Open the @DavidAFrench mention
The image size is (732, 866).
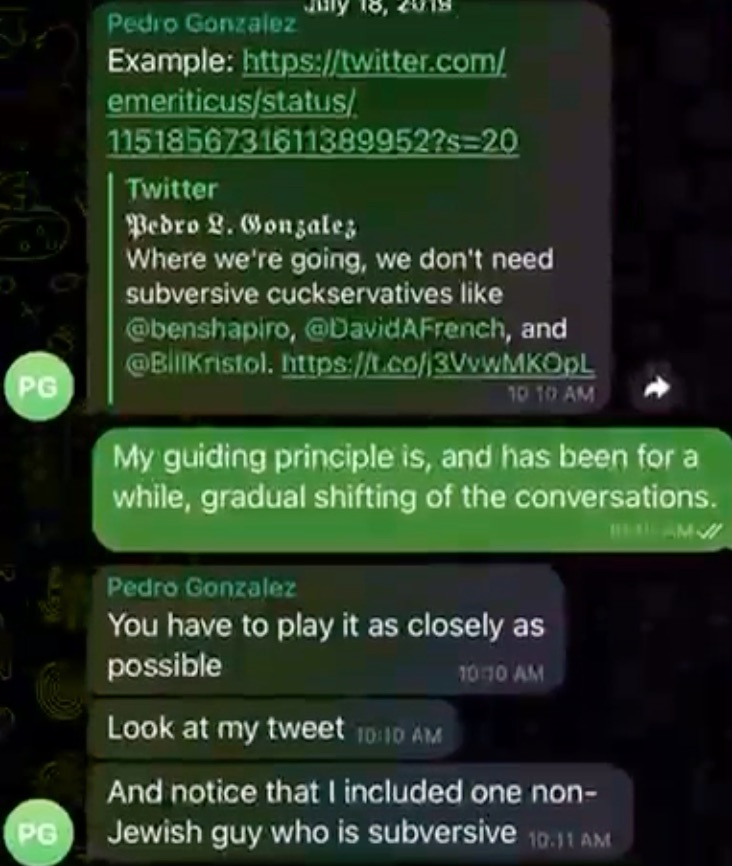click(404, 329)
